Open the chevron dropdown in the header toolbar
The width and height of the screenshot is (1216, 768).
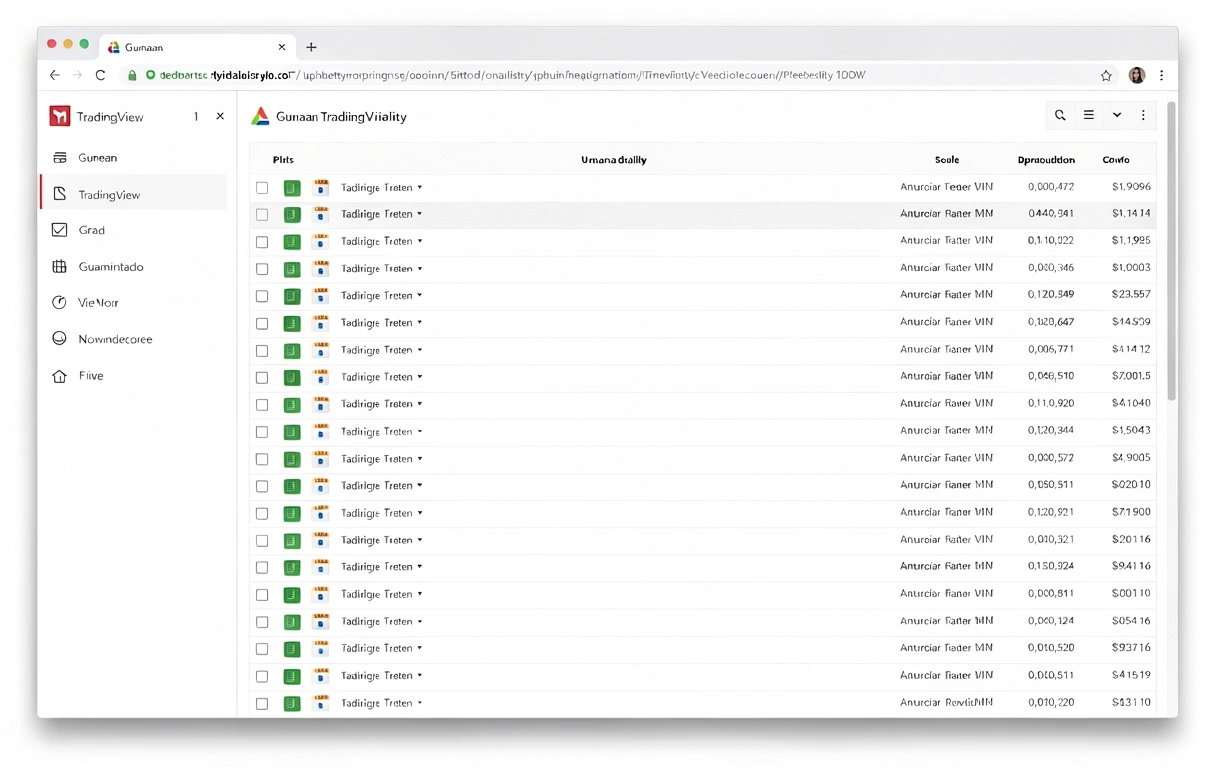1117,116
